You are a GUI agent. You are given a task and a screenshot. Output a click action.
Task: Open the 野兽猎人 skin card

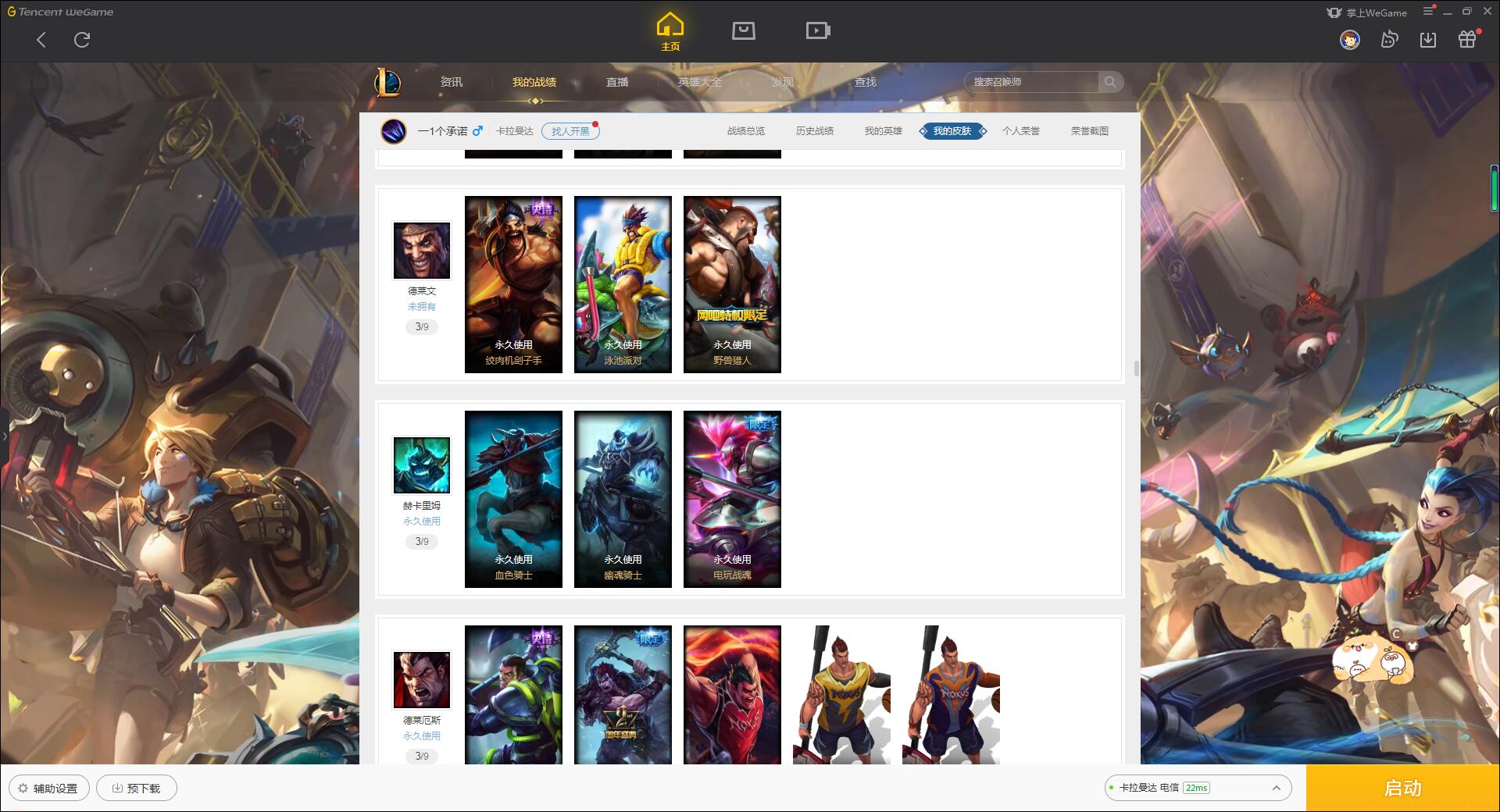pos(732,284)
